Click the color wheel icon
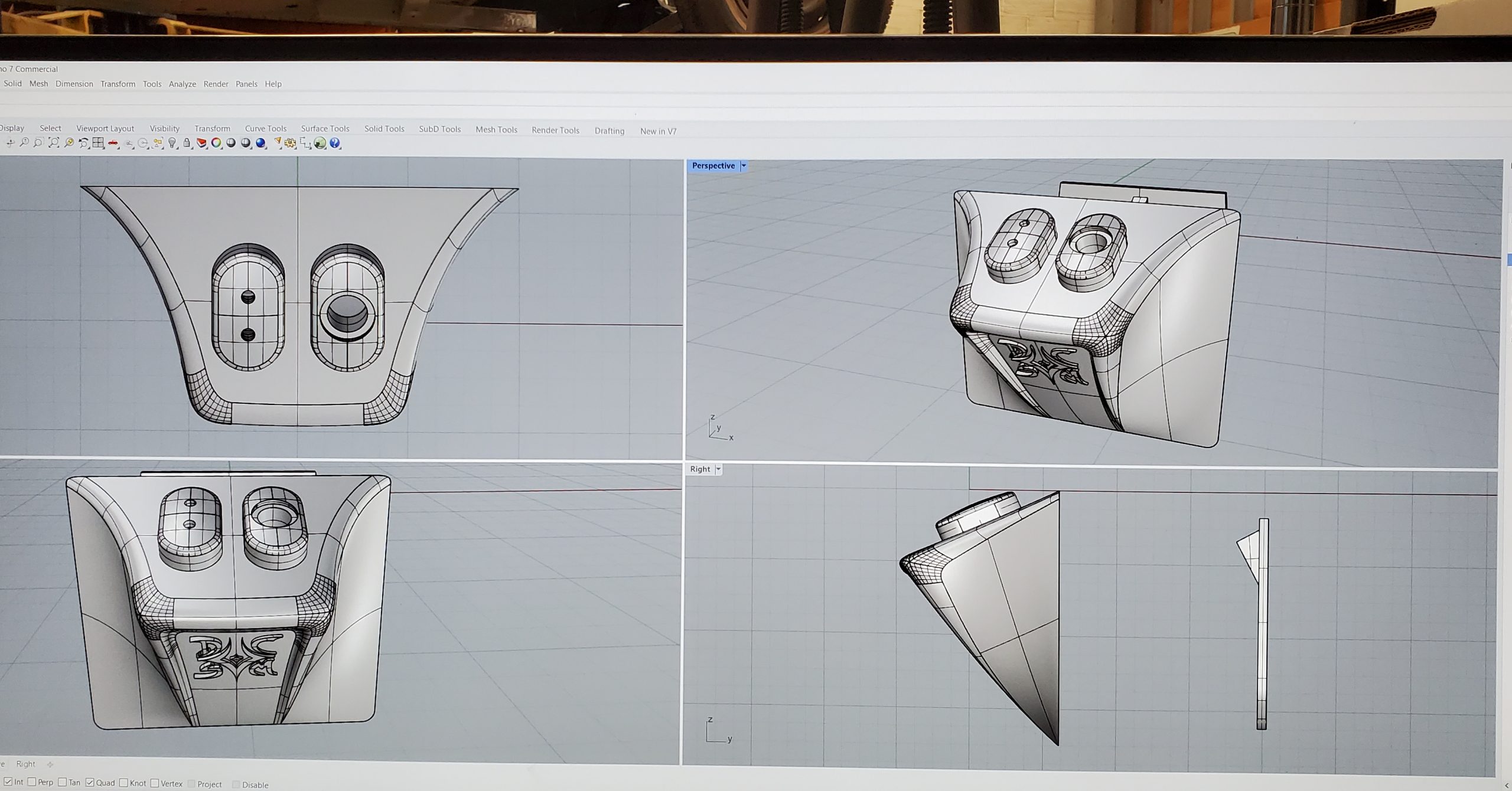 tap(216, 143)
